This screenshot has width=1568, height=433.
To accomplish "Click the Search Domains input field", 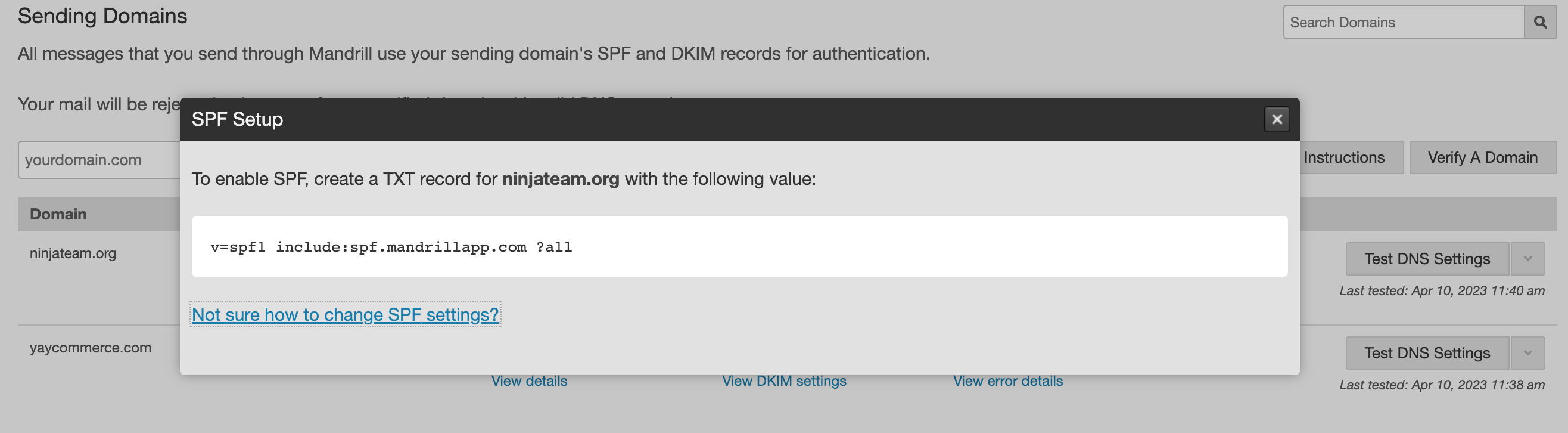I will (1403, 23).
